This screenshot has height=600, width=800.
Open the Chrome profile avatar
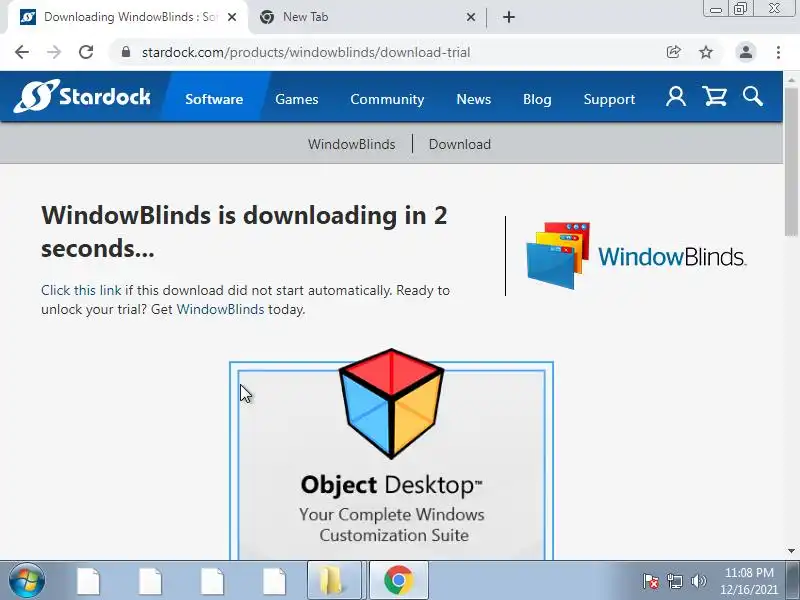pos(745,52)
